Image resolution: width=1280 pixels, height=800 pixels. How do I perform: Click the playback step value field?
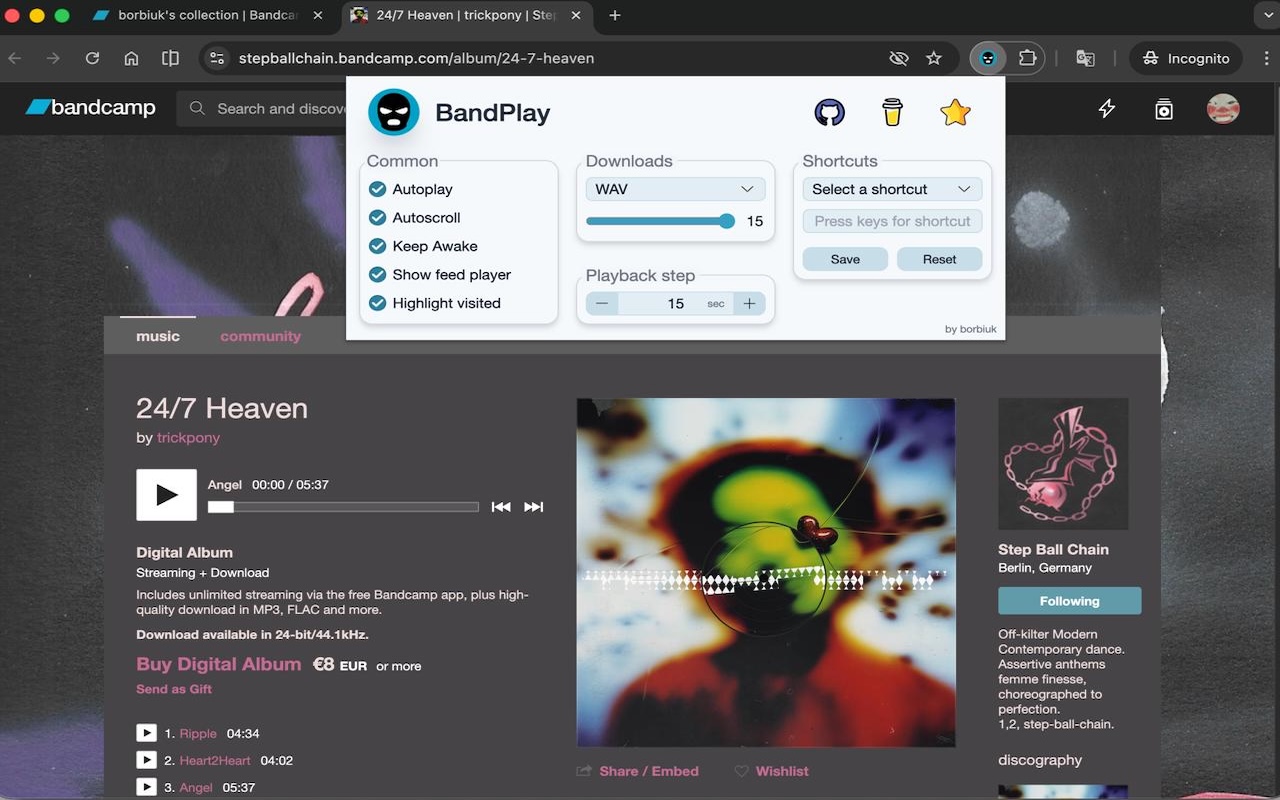pos(676,303)
